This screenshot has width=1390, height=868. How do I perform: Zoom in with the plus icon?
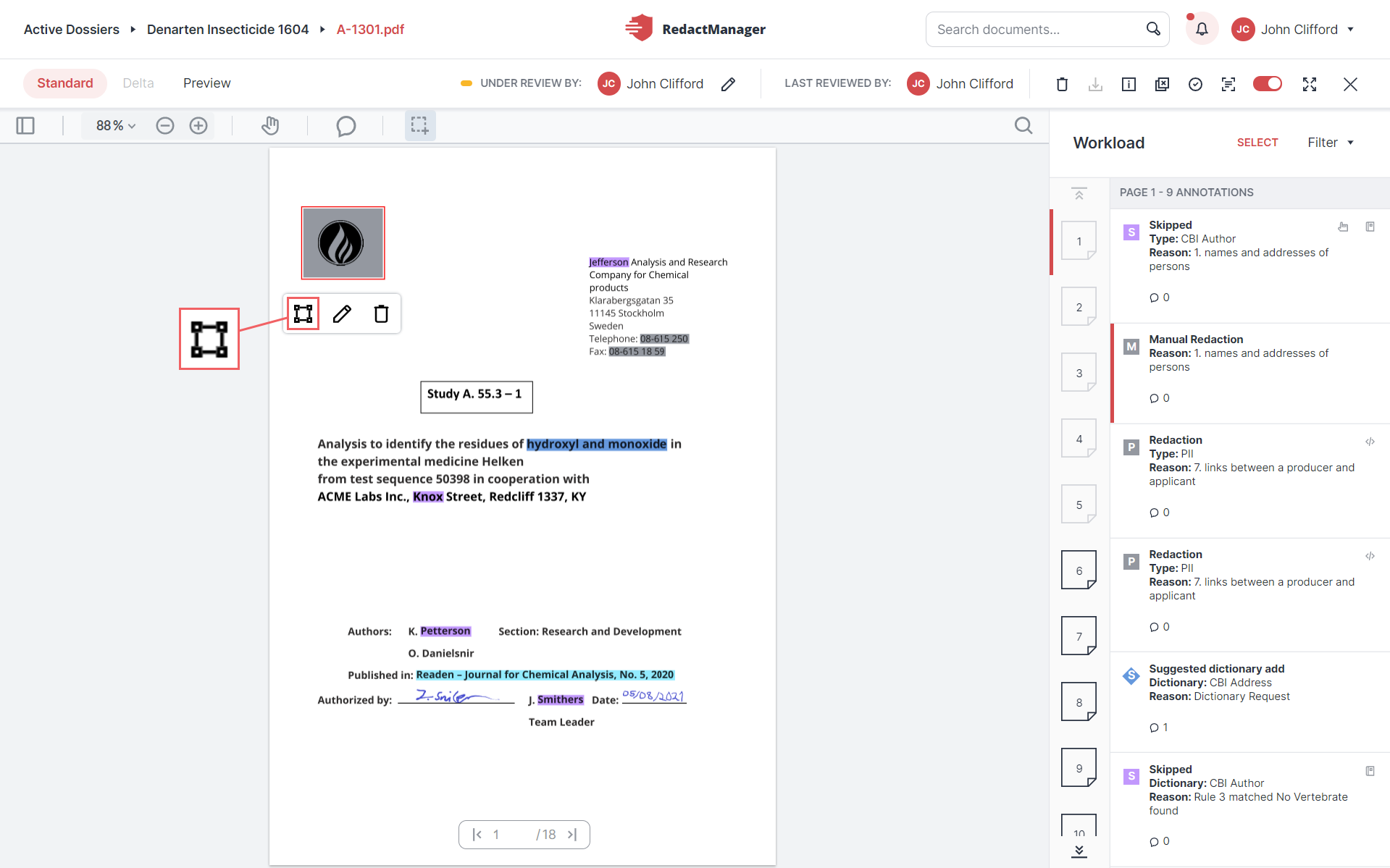click(x=198, y=126)
